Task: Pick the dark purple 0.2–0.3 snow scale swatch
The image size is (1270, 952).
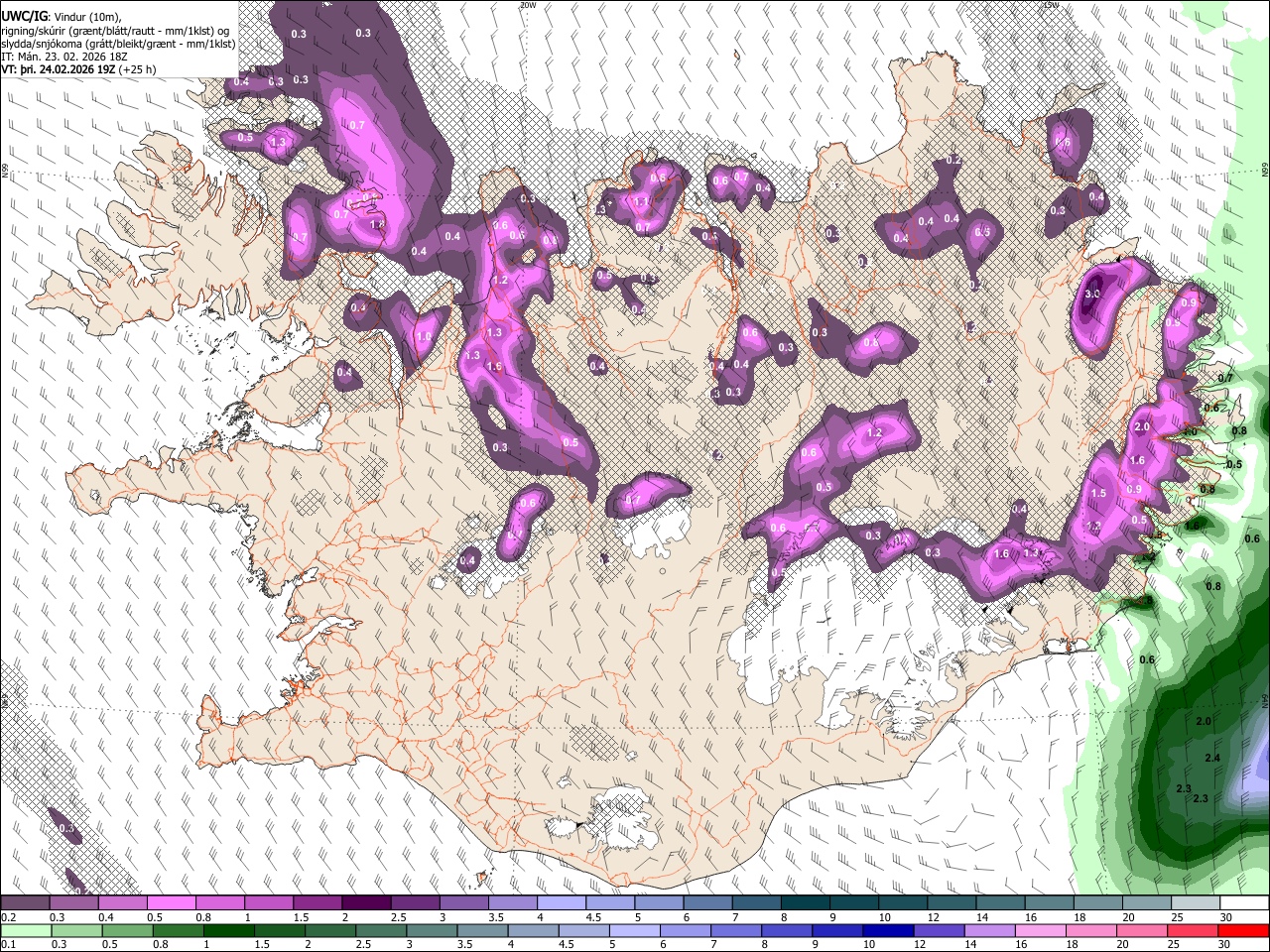Action: (25, 903)
